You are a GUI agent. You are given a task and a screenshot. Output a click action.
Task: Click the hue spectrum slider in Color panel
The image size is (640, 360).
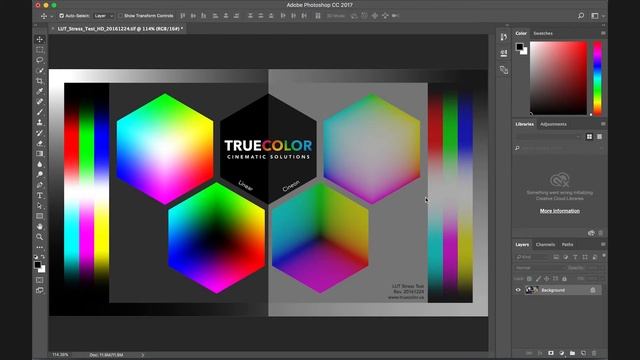coord(597,78)
